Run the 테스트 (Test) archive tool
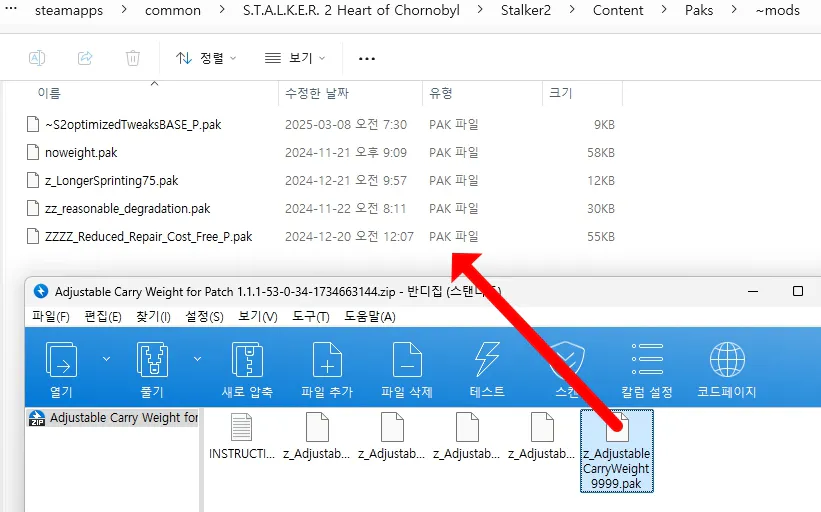 487,360
